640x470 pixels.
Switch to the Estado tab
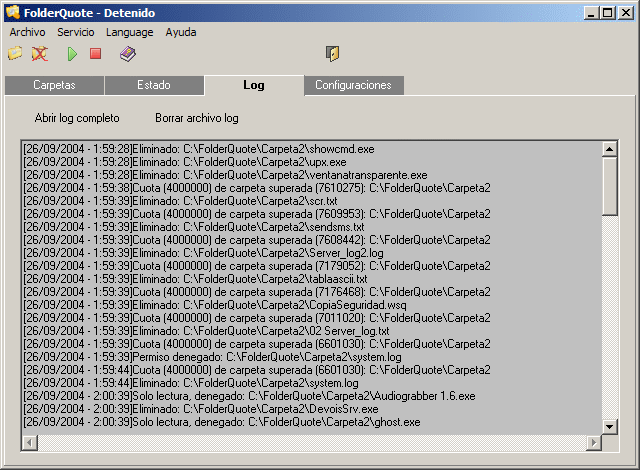154,85
